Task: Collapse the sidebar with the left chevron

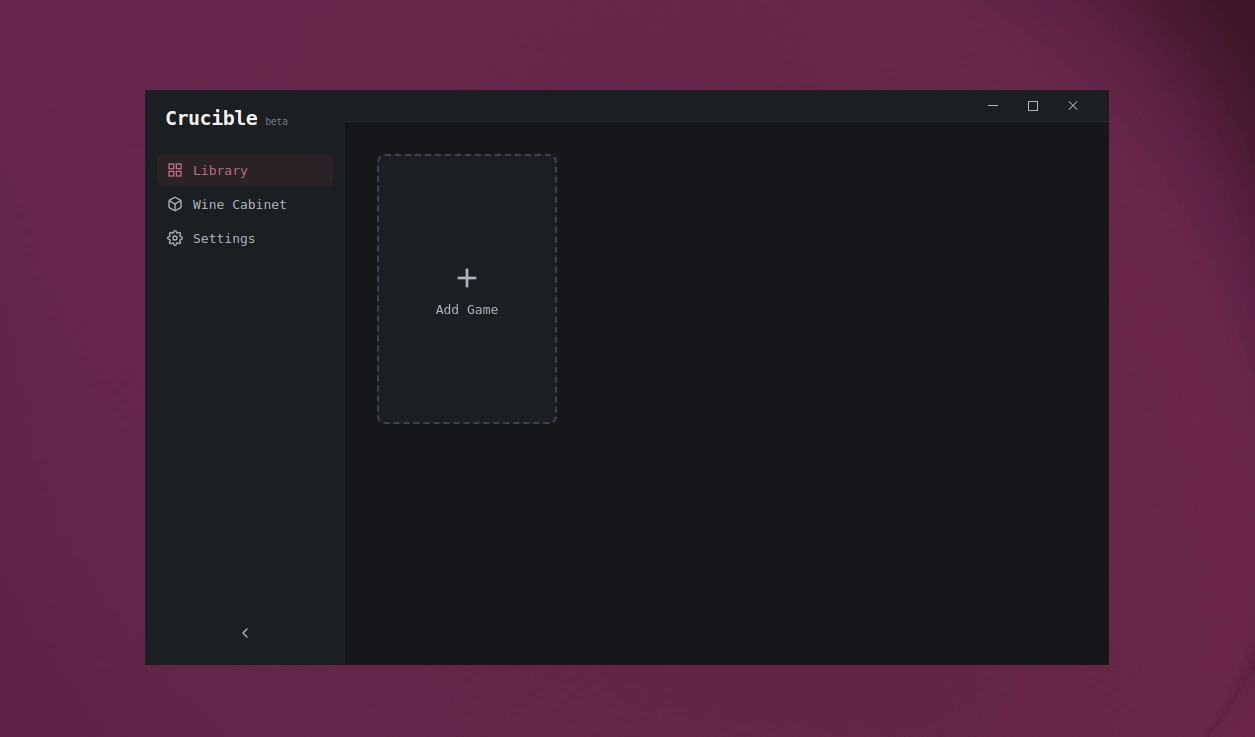Action: pos(245,633)
